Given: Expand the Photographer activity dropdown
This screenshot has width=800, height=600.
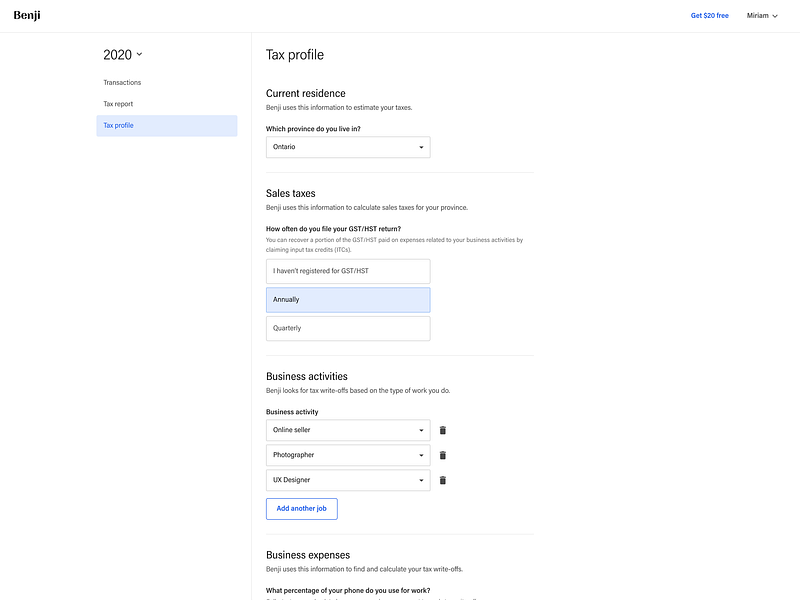Looking at the screenshot, I should (348, 455).
